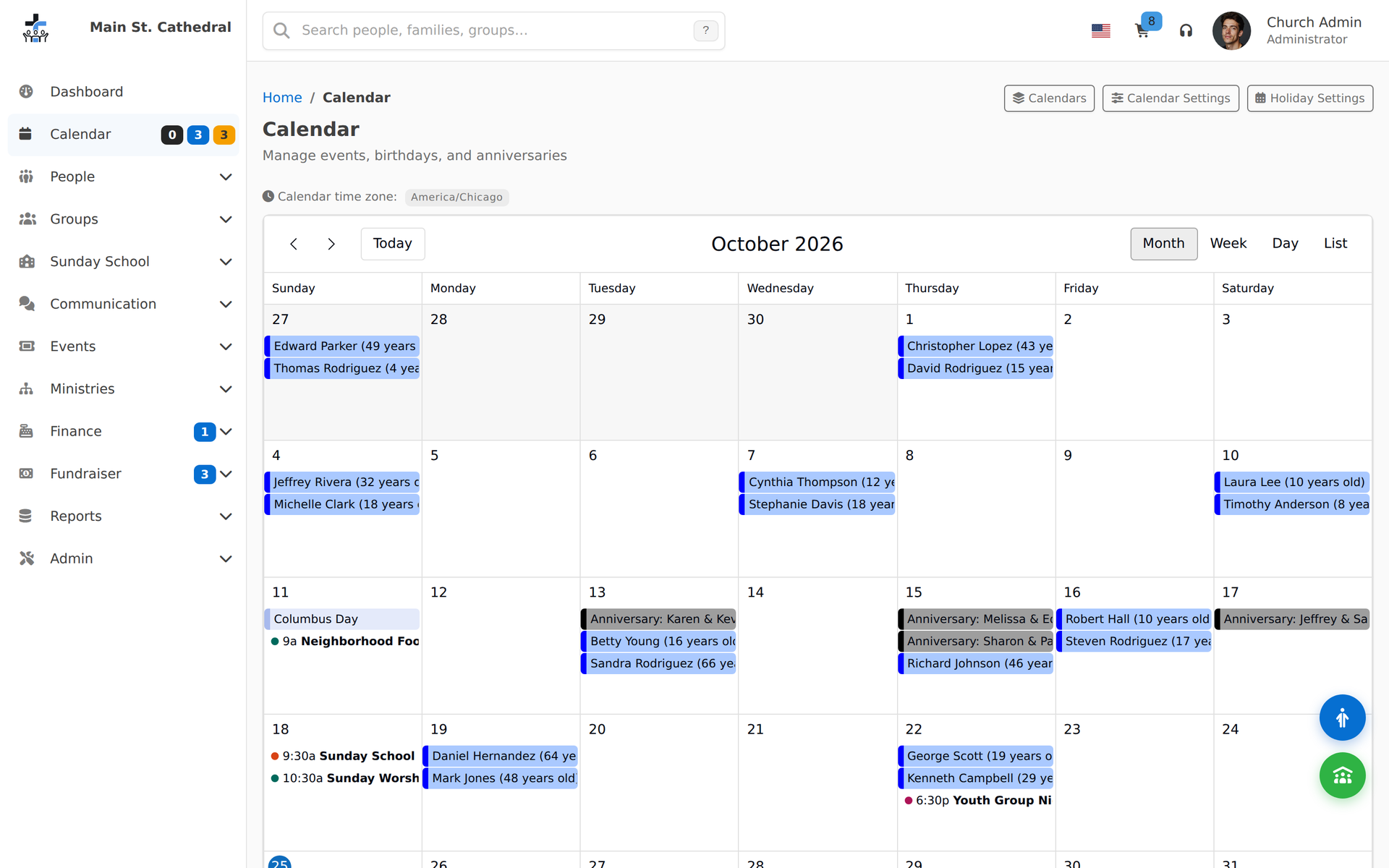1389x868 pixels.
Task: Open Robert Hall birthday entry
Action: pos(1134,619)
